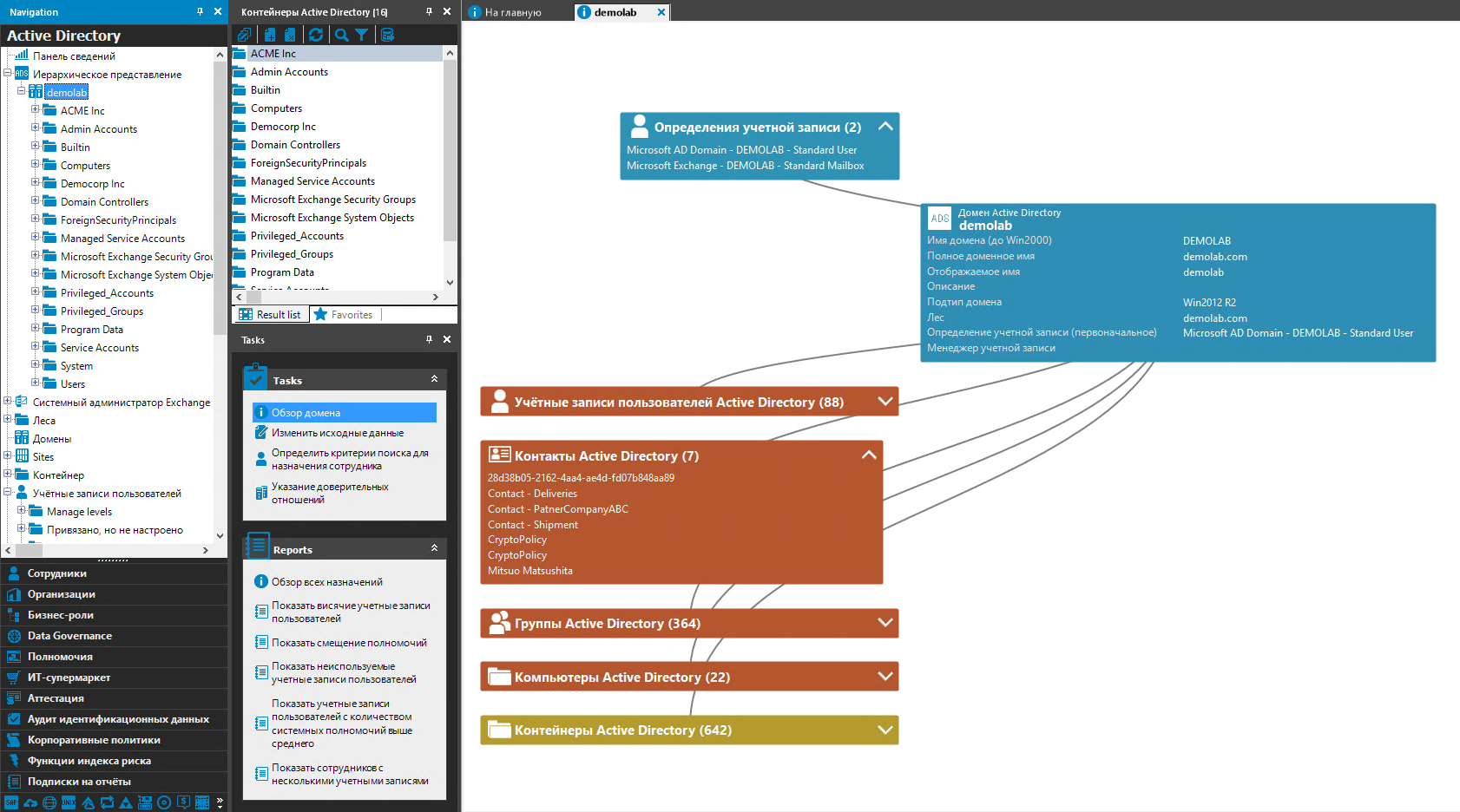Image resolution: width=1460 pixels, height=812 pixels.
Task: Expand the Леса tree node
Action: [x=8, y=419]
